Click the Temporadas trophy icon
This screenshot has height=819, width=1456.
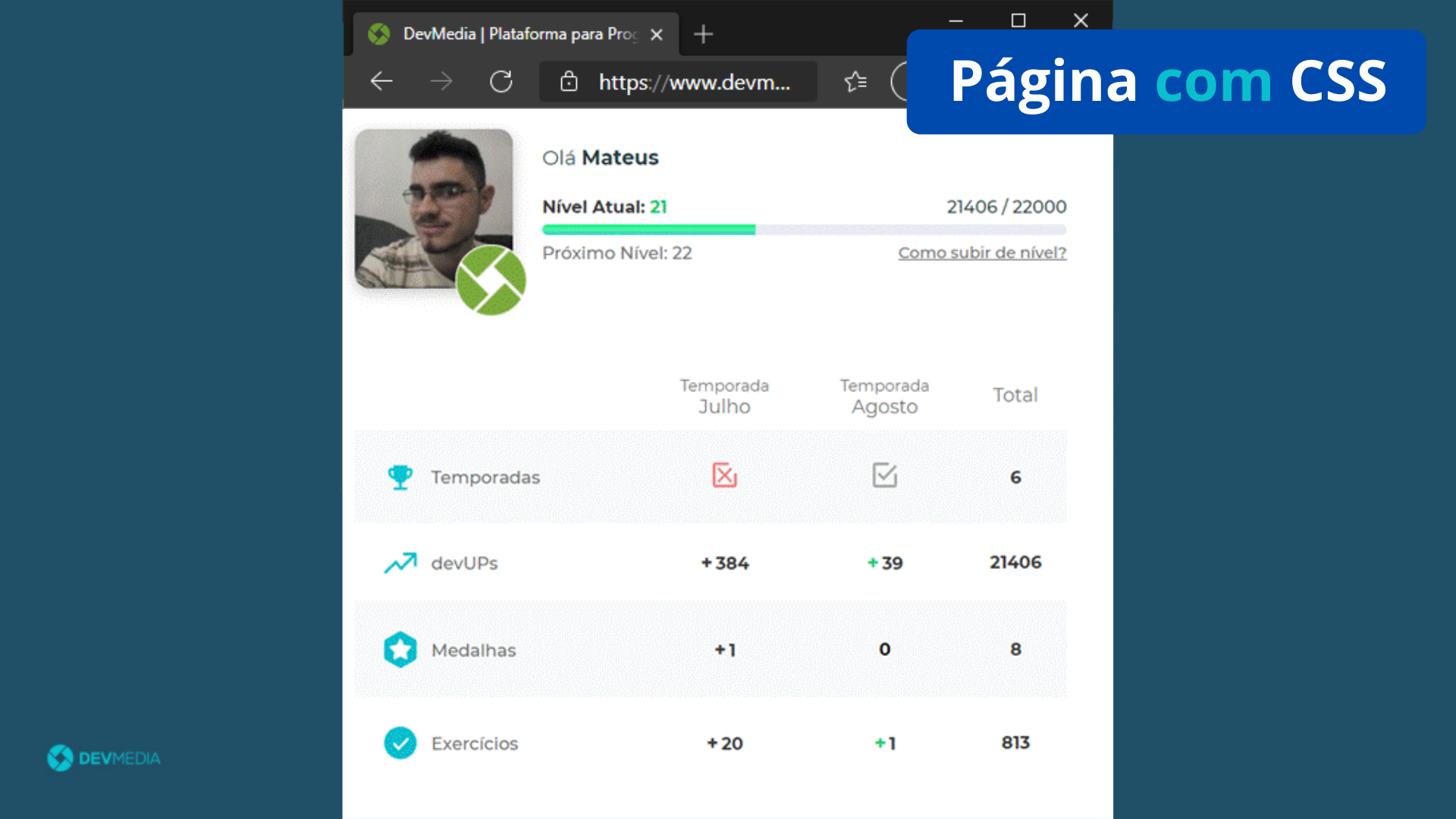[400, 477]
